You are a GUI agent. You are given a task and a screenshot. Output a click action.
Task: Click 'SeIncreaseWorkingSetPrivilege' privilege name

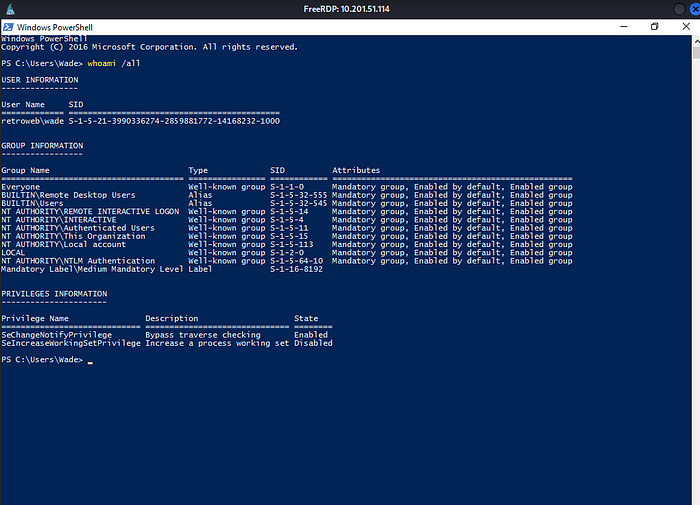click(x=71, y=343)
